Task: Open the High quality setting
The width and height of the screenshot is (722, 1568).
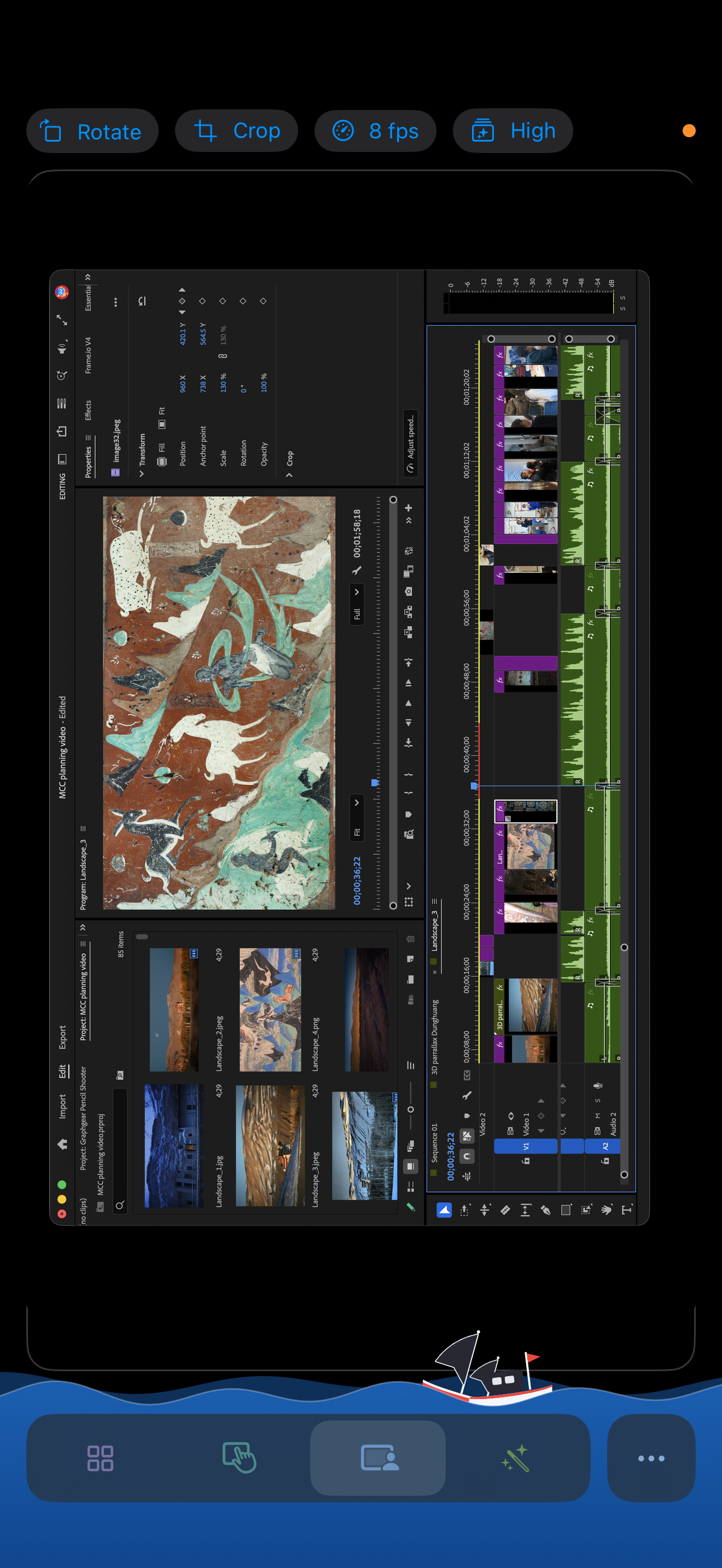Action: pos(513,131)
